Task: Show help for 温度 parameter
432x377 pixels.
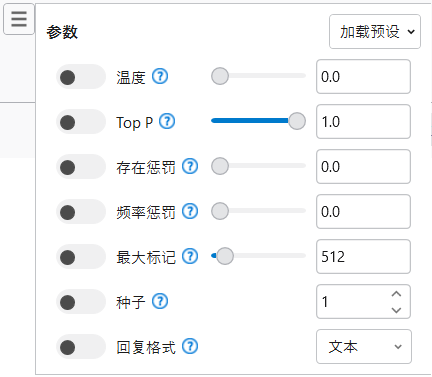Action: tap(160, 77)
